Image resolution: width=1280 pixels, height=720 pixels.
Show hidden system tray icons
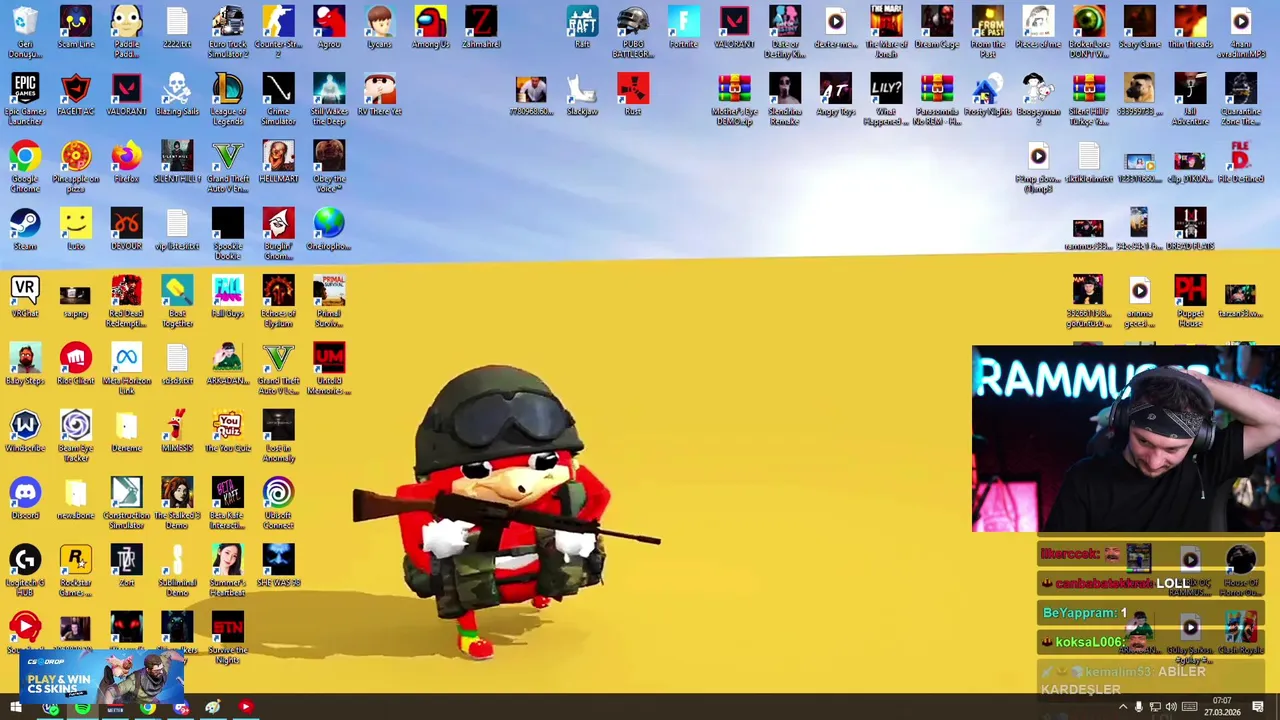[1122, 708]
